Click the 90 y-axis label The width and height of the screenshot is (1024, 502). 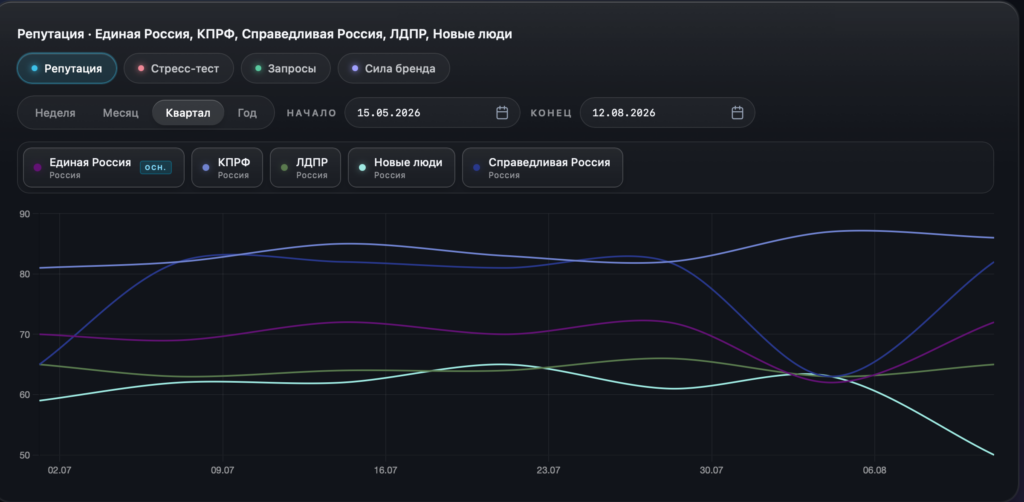[24, 213]
